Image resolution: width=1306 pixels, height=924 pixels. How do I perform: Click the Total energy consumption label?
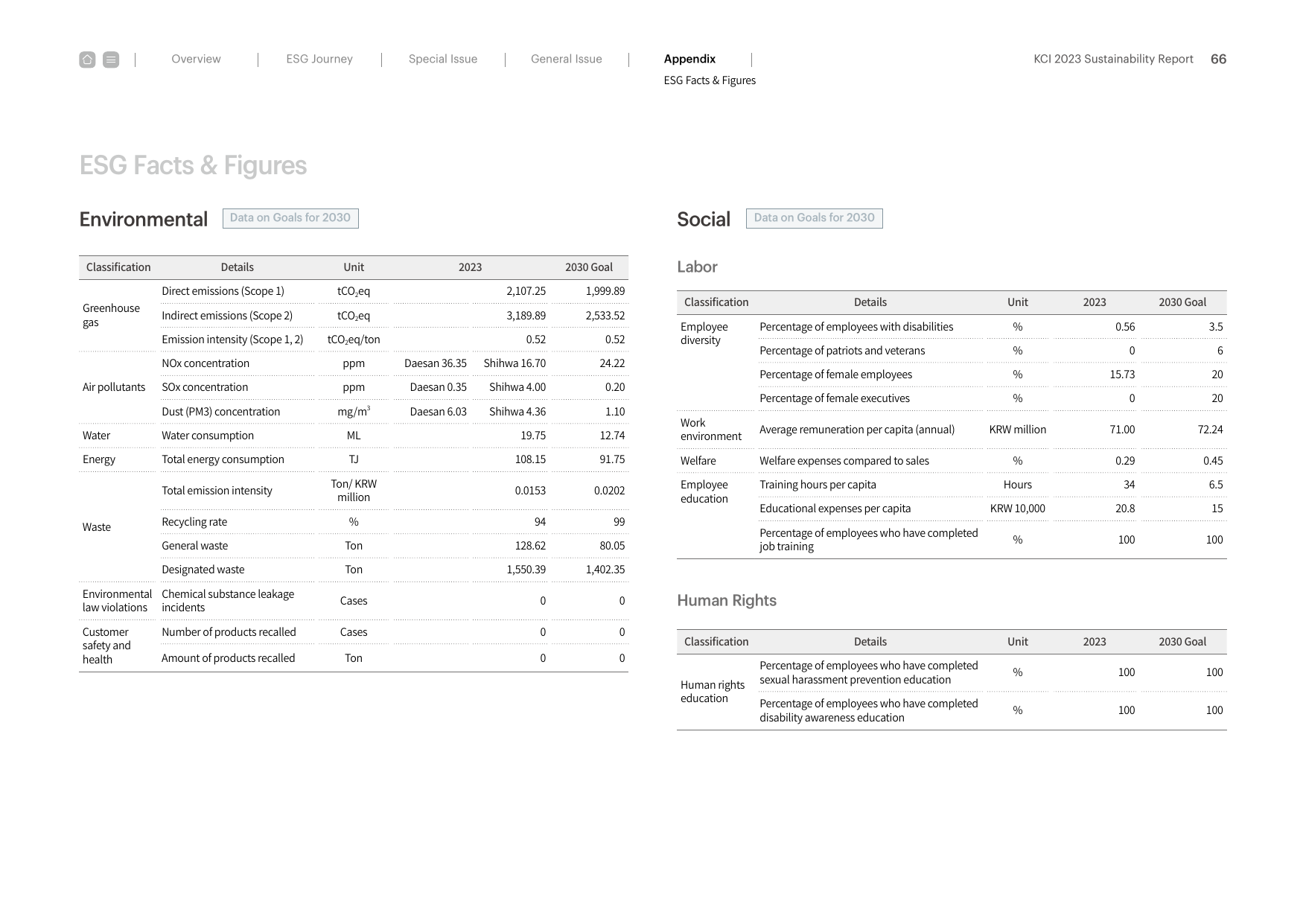click(x=223, y=459)
